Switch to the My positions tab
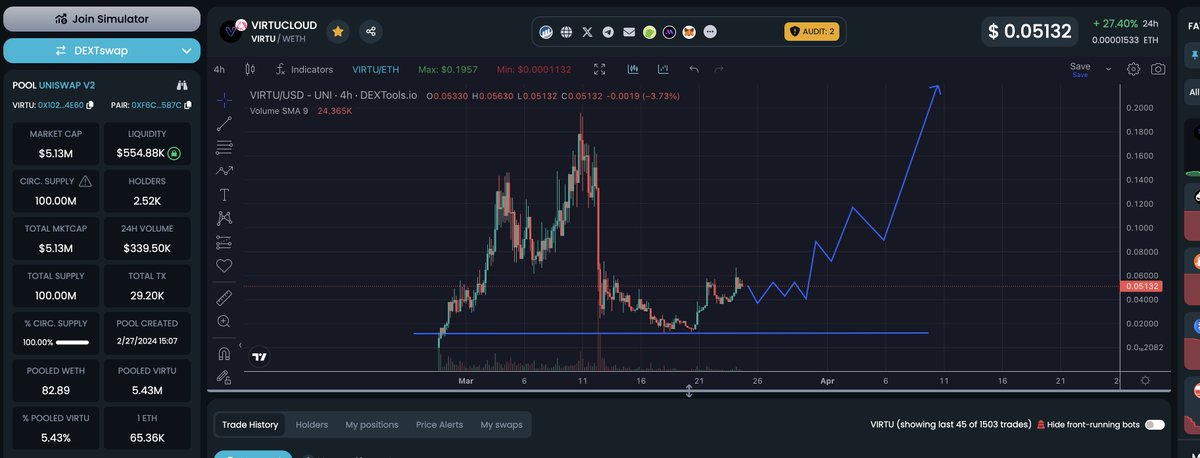 [372, 425]
